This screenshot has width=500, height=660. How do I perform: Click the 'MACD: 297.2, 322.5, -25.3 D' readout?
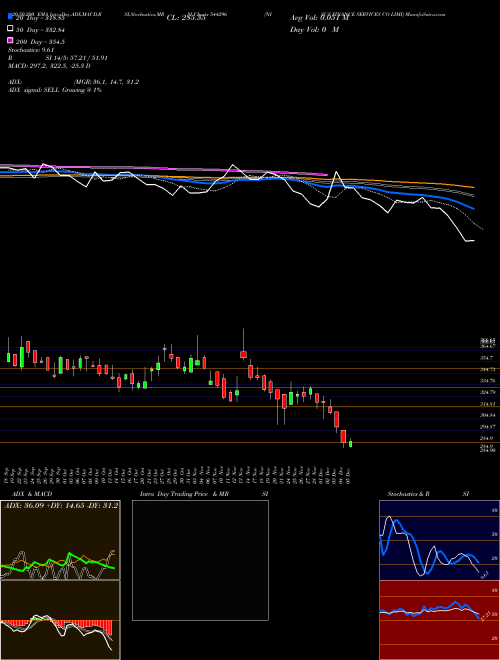coord(49,66)
